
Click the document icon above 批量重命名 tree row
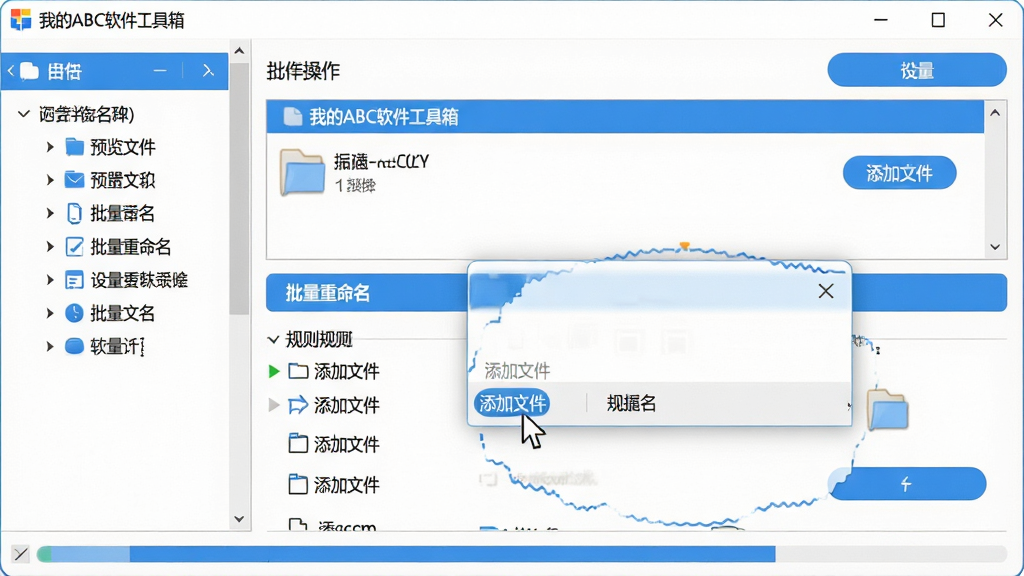coord(74,214)
